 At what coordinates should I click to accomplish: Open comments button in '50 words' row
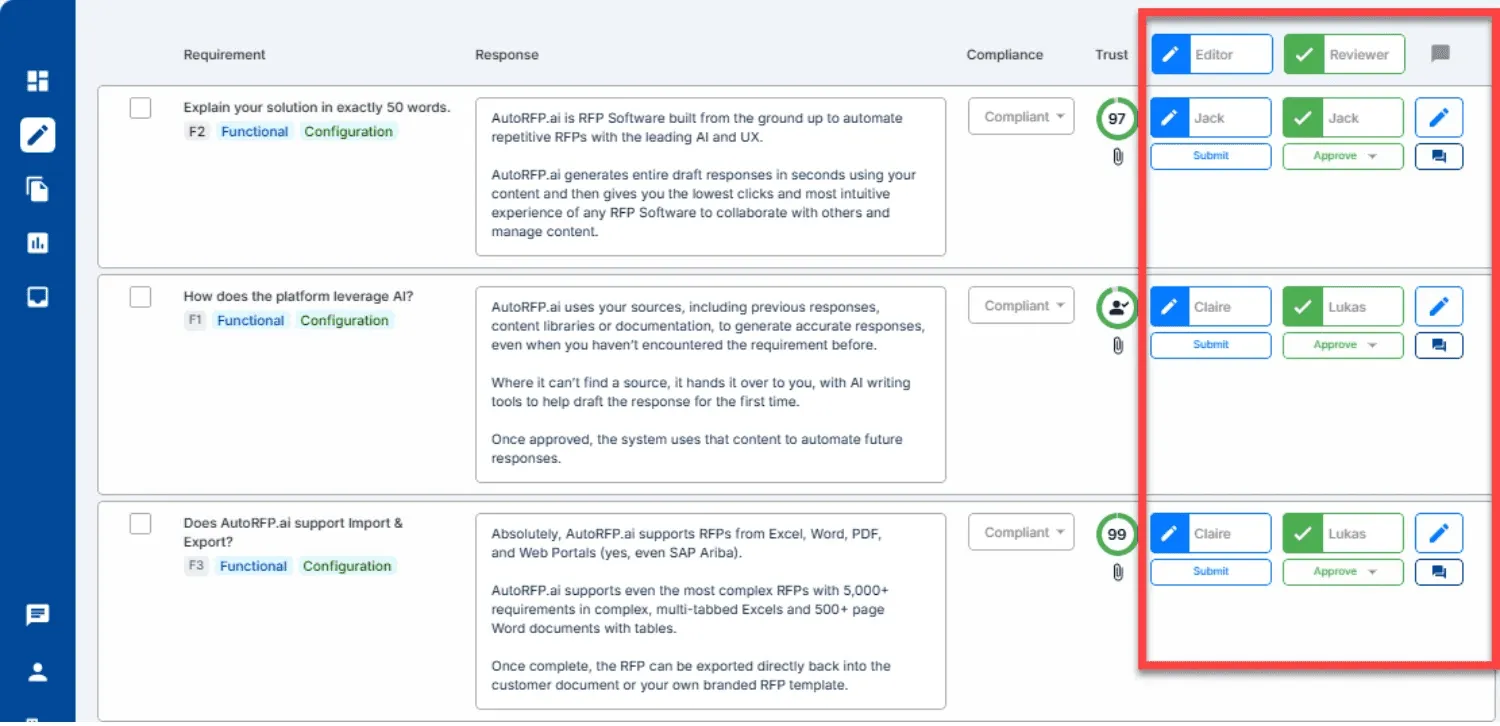[1439, 156]
